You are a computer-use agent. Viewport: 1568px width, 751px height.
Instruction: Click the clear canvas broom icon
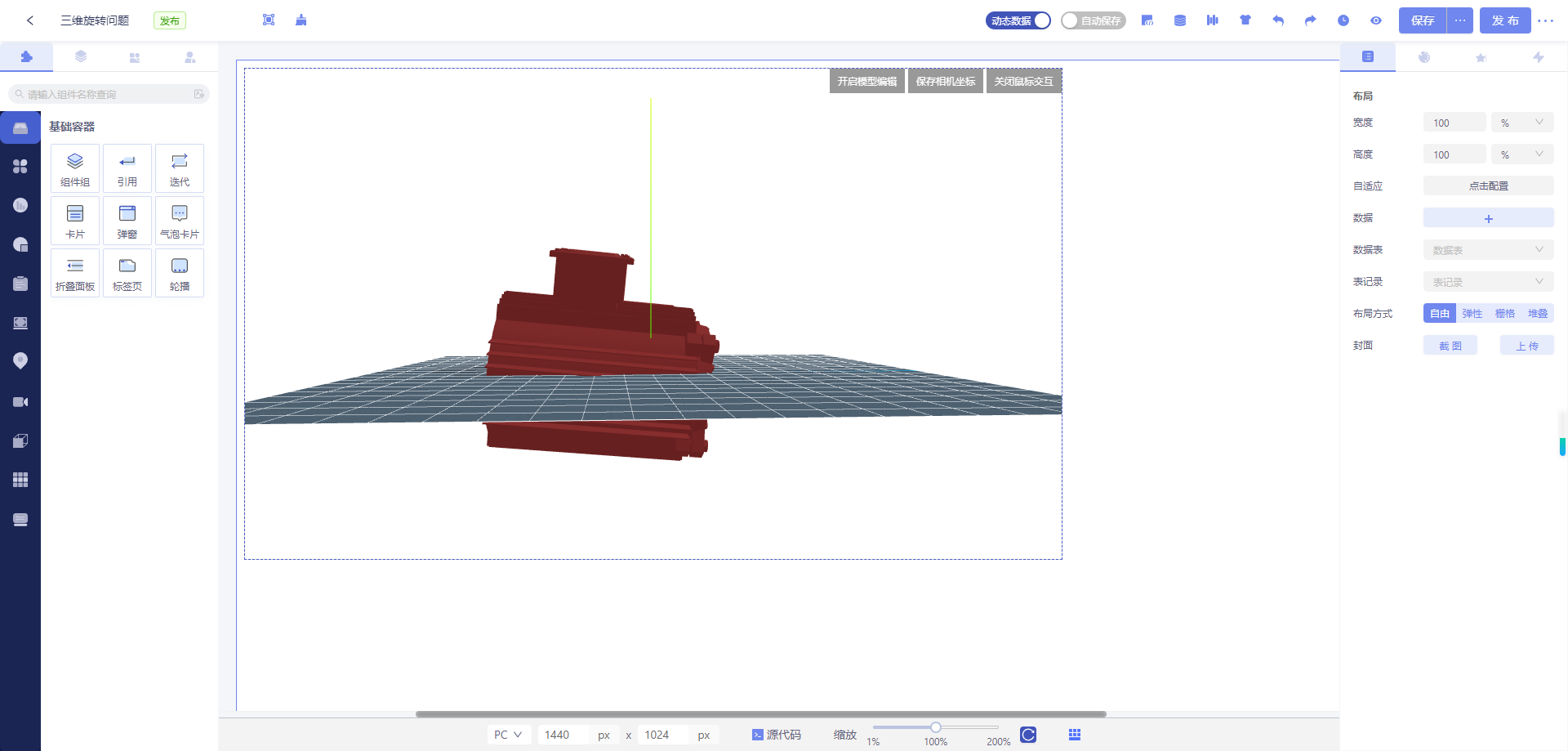coord(301,20)
